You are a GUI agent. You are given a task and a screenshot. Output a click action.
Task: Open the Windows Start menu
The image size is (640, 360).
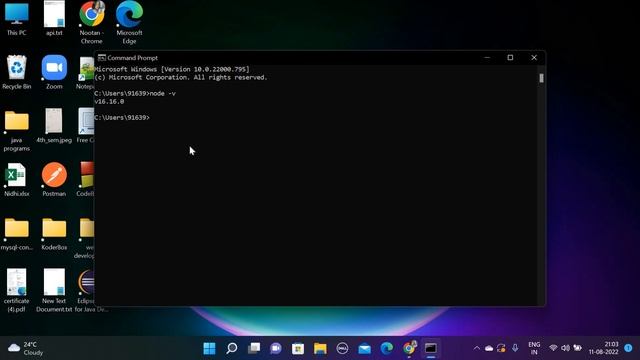point(209,348)
